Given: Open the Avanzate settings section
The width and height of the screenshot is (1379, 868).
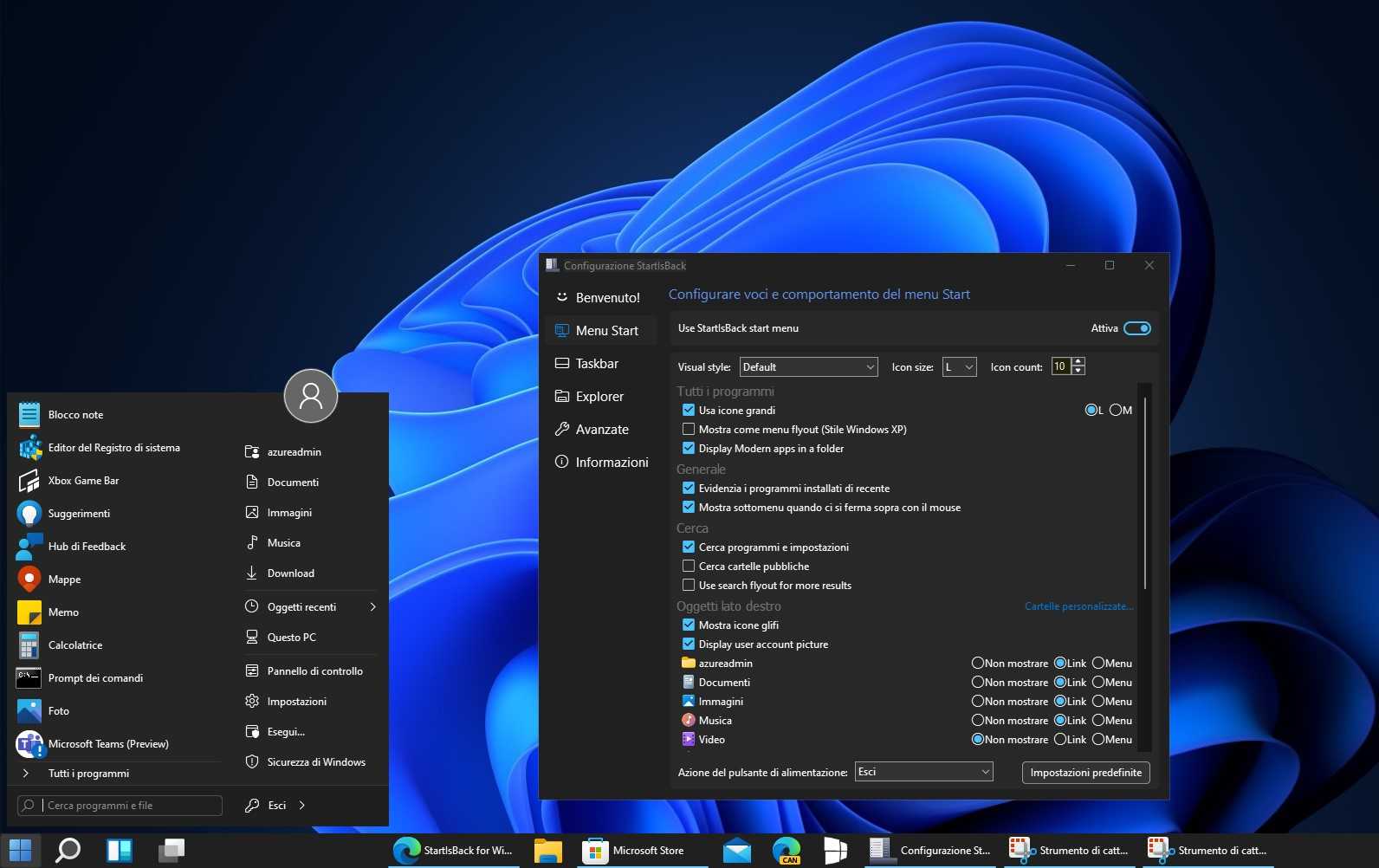Looking at the screenshot, I should coord(599,429).
